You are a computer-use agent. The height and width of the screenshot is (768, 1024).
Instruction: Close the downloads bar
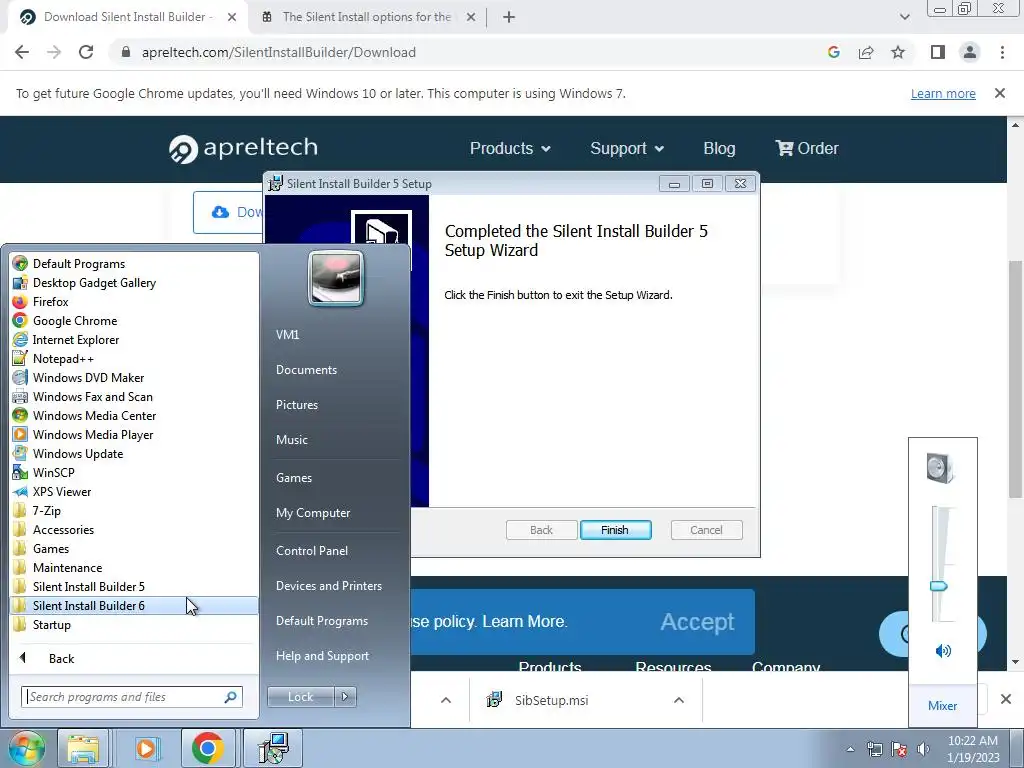pyautogui.click(x=1006, y=699)
